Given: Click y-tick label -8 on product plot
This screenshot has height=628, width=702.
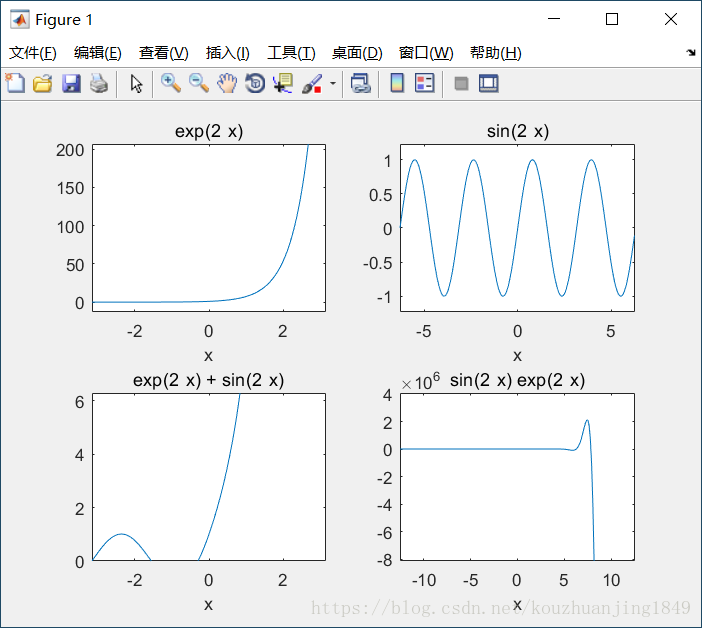Looking at the screenshot, I should click(384, 560).
